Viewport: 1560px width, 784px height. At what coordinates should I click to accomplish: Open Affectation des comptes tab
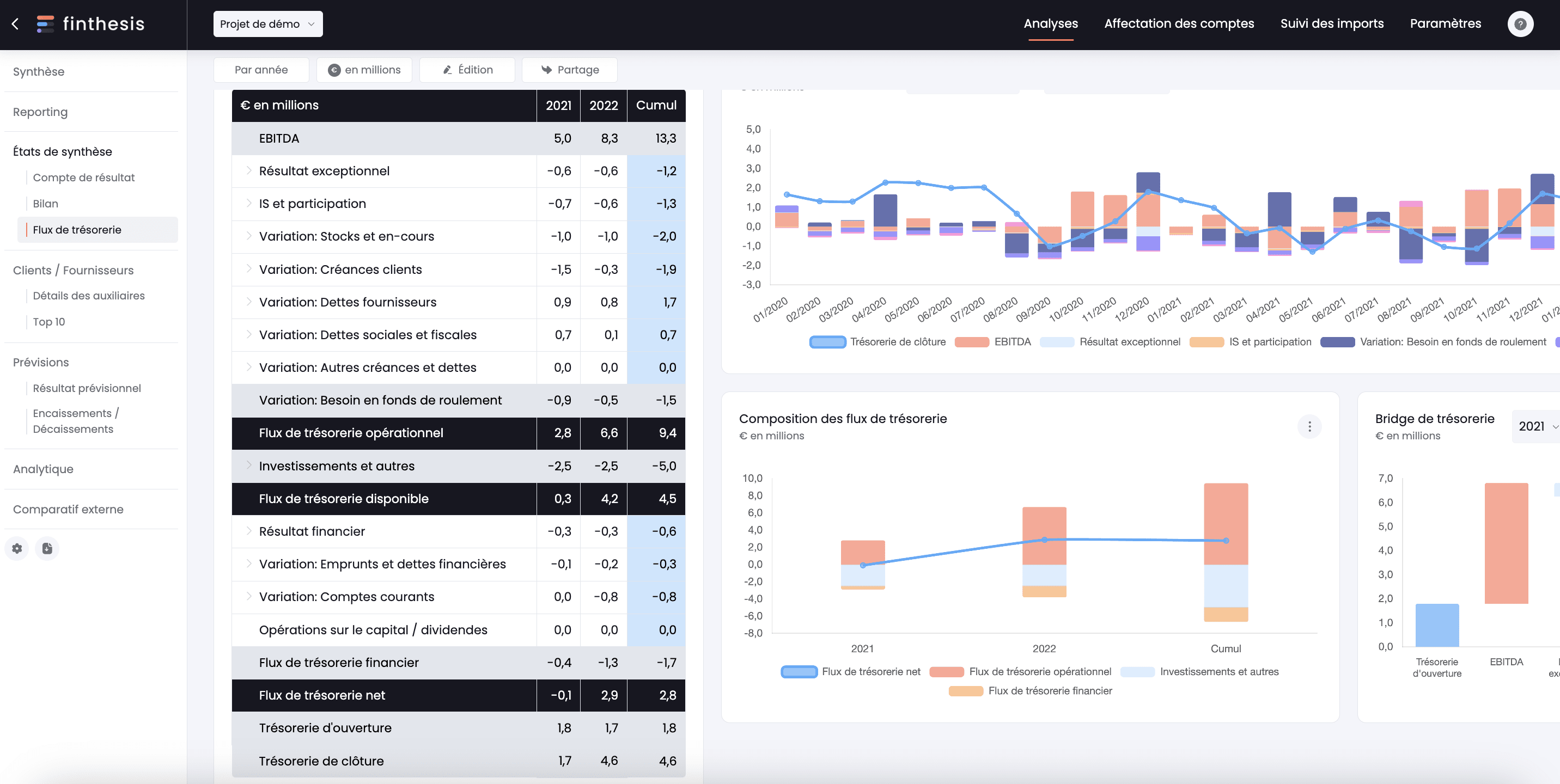click(x=1179, y=23)
